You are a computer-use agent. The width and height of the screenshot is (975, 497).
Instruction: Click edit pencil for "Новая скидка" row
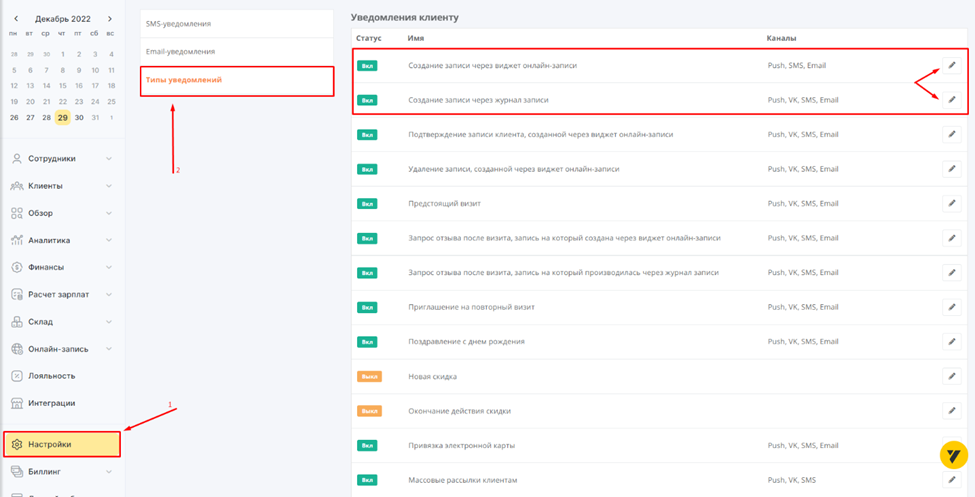pos(951,377)
